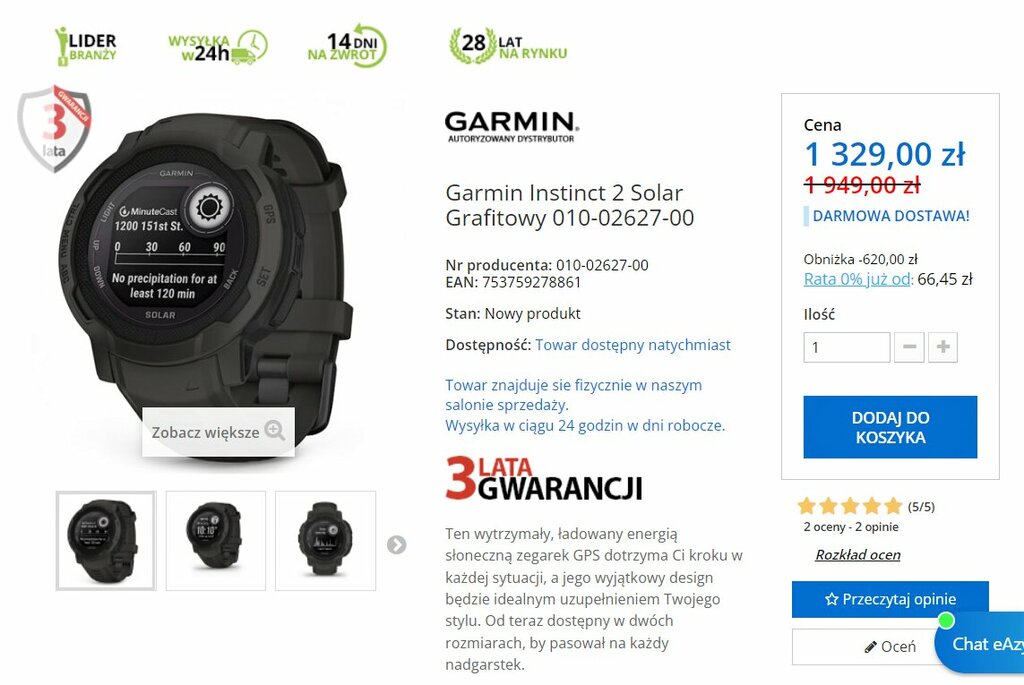
Task: Click the 28 lat na rynku laurel icon
Action: 507,46
